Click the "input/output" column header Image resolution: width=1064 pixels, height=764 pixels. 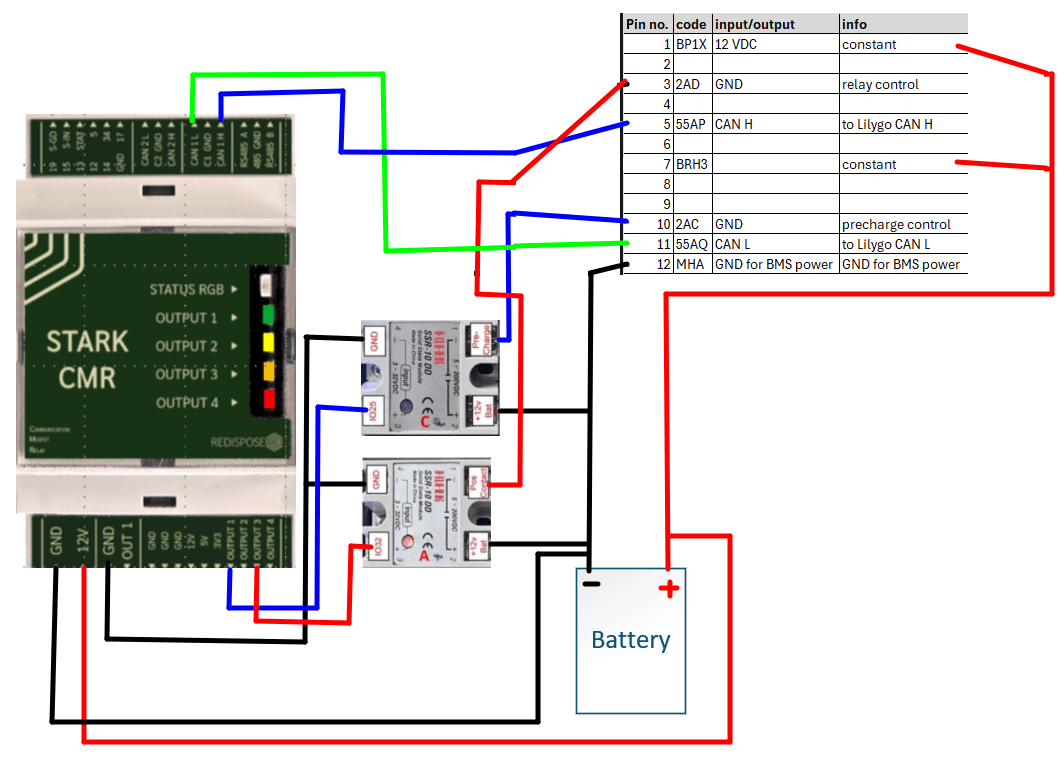click(755, 24)
